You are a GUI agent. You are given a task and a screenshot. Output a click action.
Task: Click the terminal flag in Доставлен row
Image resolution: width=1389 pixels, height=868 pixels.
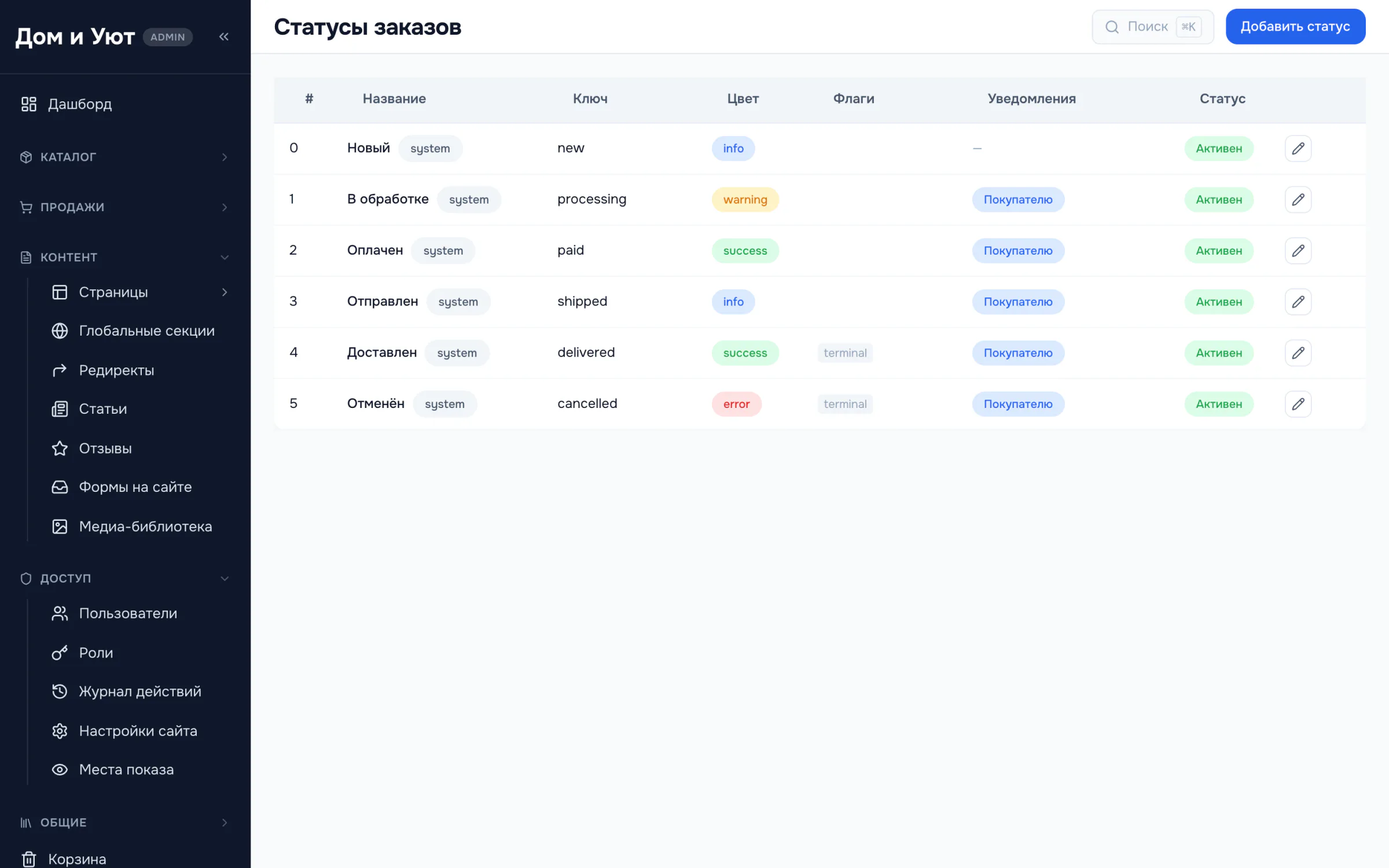pos(845,353)
